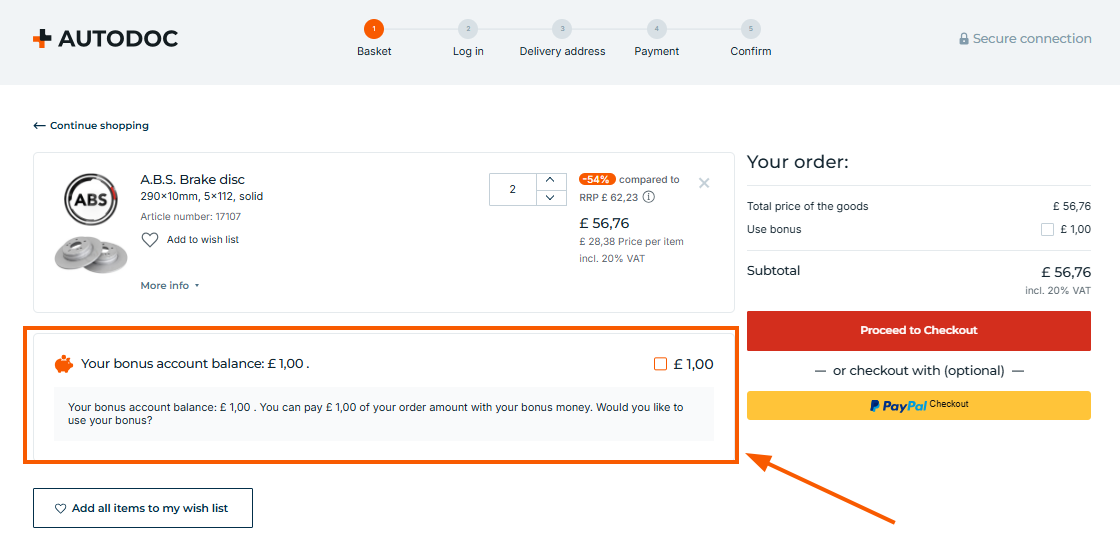
Task: Click the piggy bank bonus icon
Action: (64, 364)
